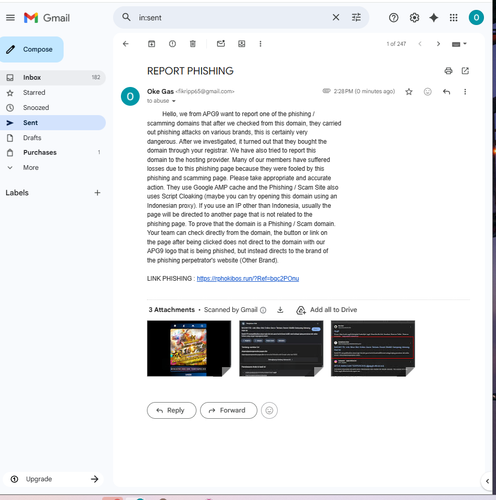Viewport: 496px width, 500px height.
Task: Click the Labels heading
Action: point(17,193)
